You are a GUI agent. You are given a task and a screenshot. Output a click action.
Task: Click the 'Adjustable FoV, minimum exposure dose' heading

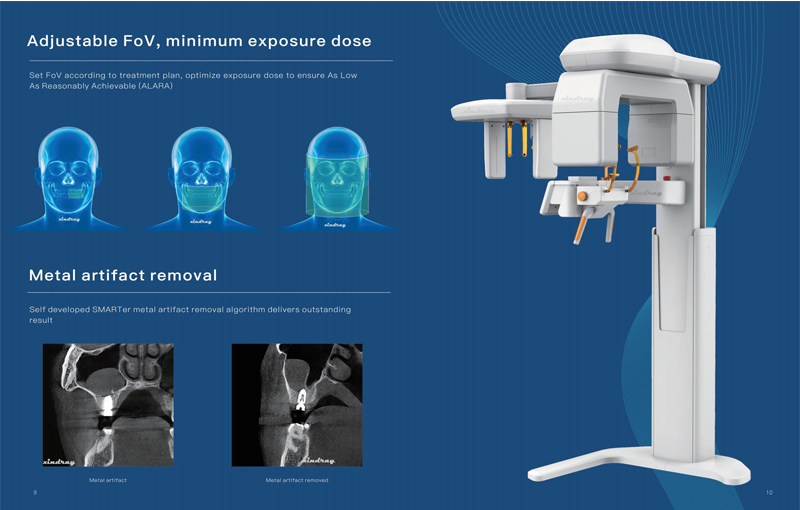pos(200,42)
